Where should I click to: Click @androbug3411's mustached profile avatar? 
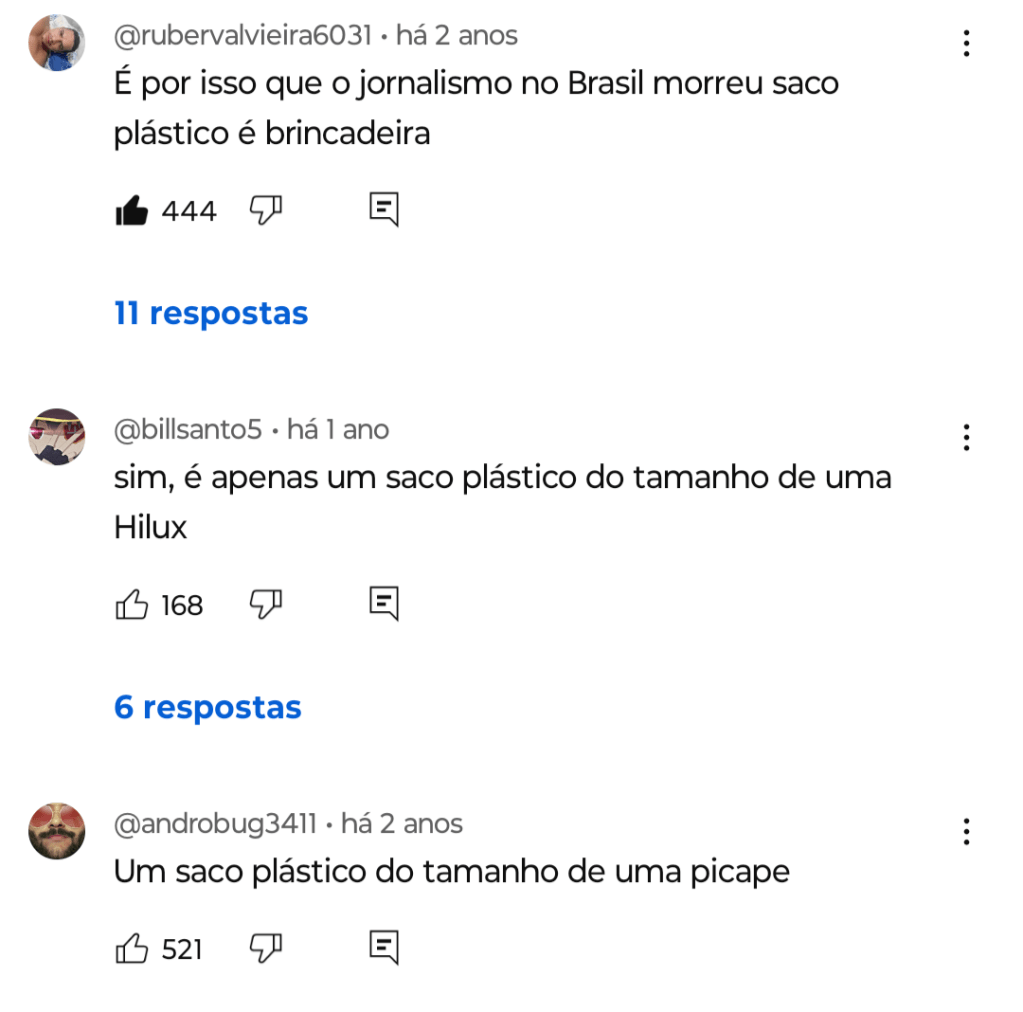click(57, 831)
